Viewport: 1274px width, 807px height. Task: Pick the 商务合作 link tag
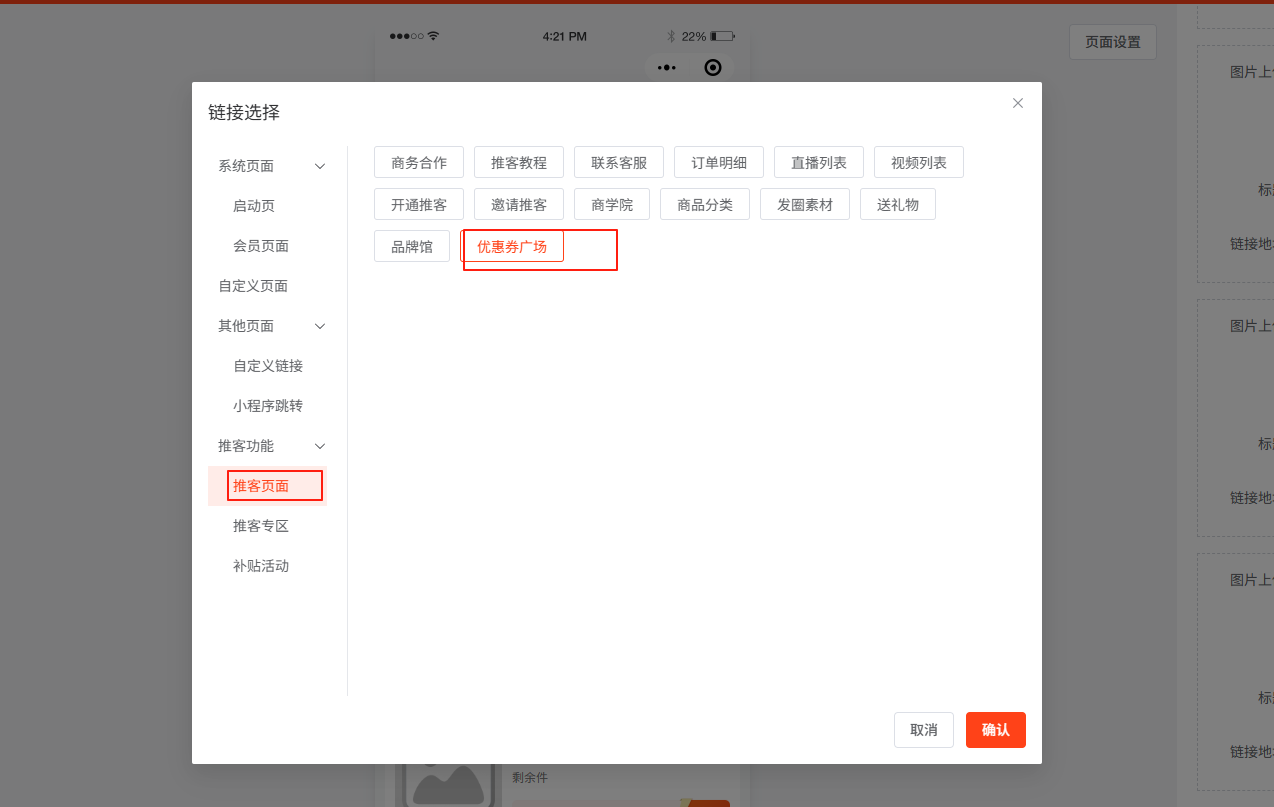(x=419, y=162)
